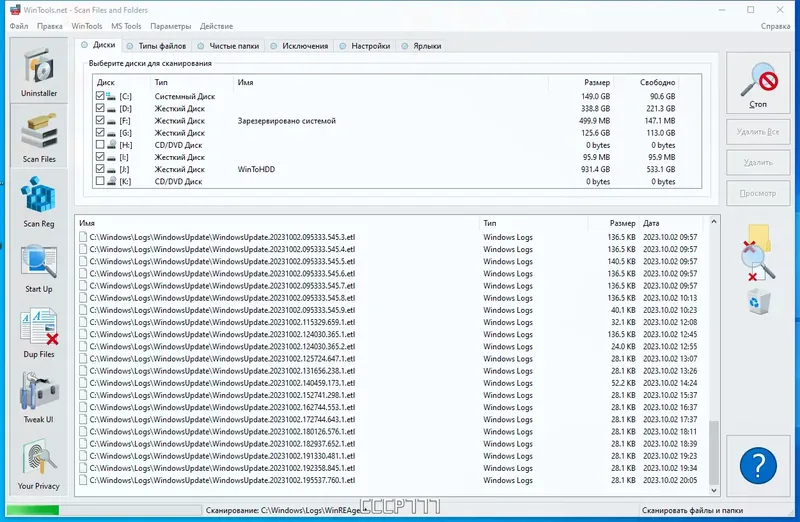Click the recycle bin icon on right panel

coord(759,301)
